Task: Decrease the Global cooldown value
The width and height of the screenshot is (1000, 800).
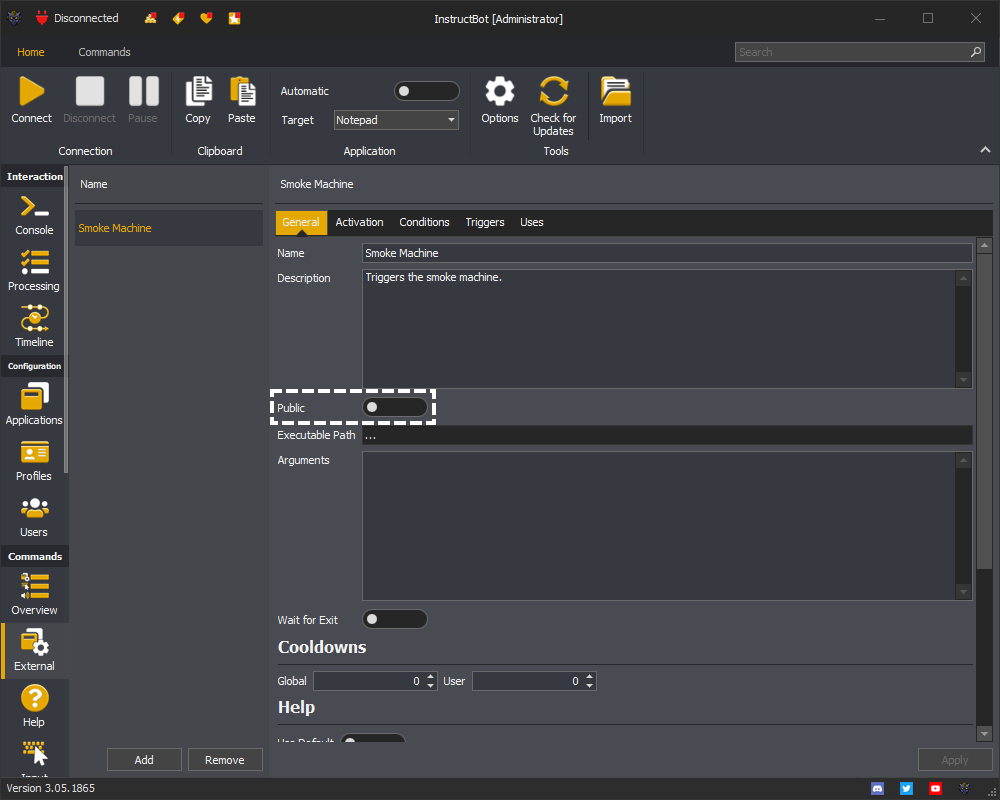Action: (x=431, y=686)
